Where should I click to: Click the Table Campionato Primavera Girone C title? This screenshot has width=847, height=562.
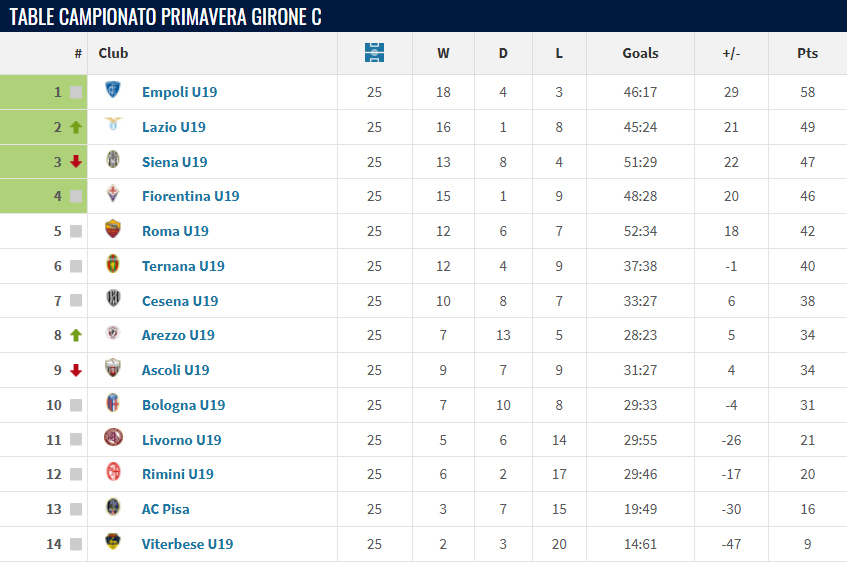pos(165,17)
